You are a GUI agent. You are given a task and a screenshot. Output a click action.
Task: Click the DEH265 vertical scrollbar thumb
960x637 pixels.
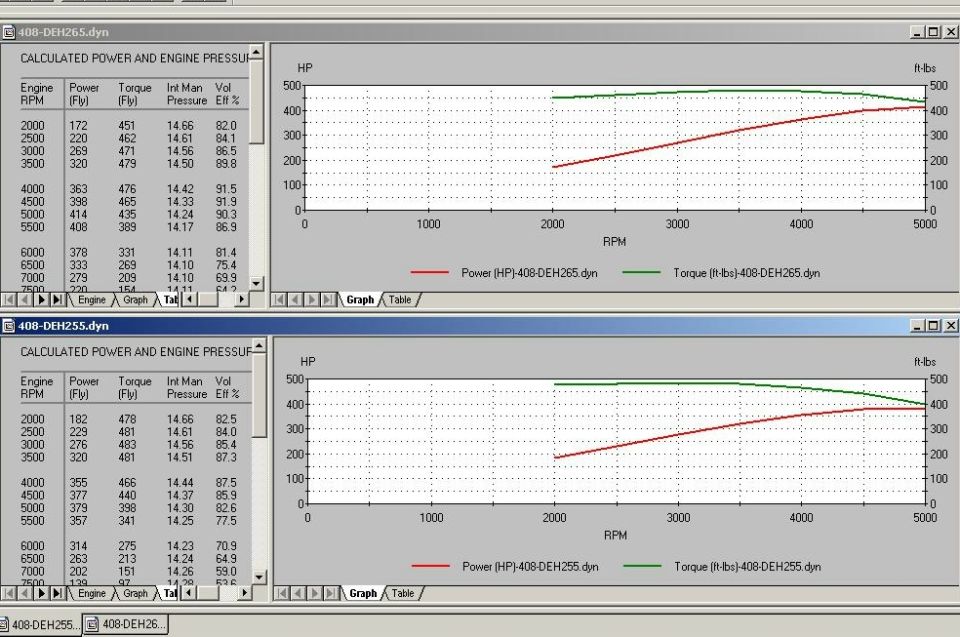click(257, 102)
